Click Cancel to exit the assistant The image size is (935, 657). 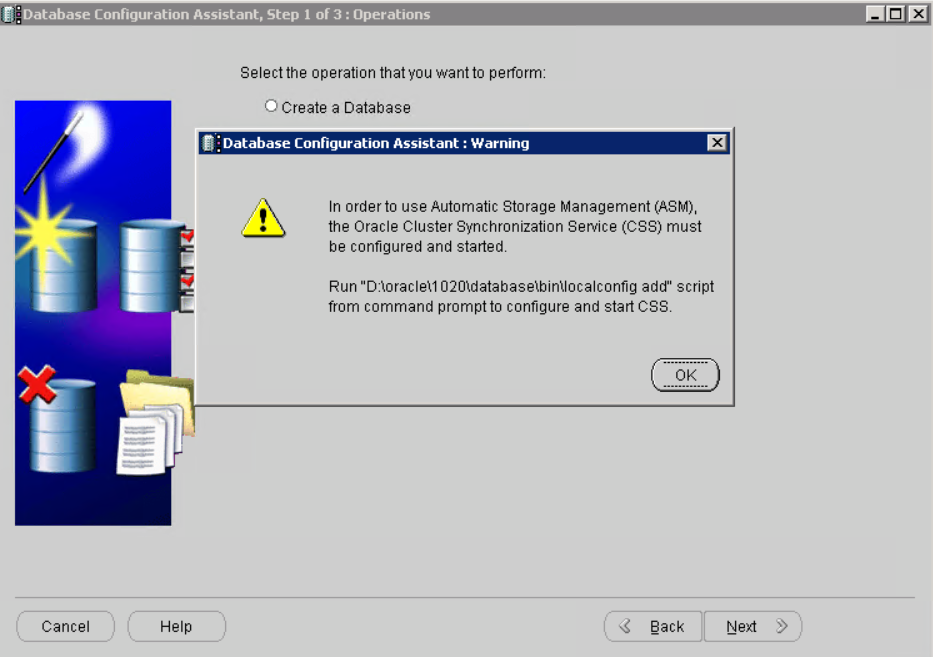tap(65, 626)
